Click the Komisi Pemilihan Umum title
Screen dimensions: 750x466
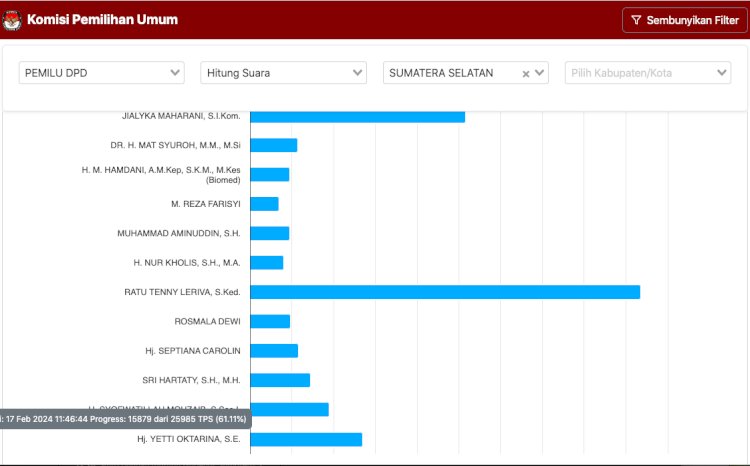pos(102,20)
